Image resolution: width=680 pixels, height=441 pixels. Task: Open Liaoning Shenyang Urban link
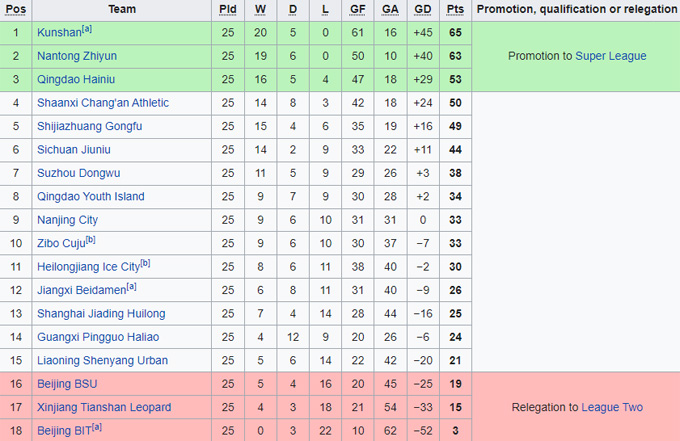[102, 361]
